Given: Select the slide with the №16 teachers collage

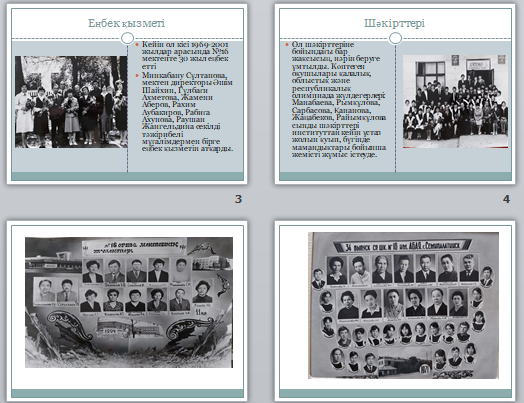Looking at the screenshot, I should (x=127, y=311).
